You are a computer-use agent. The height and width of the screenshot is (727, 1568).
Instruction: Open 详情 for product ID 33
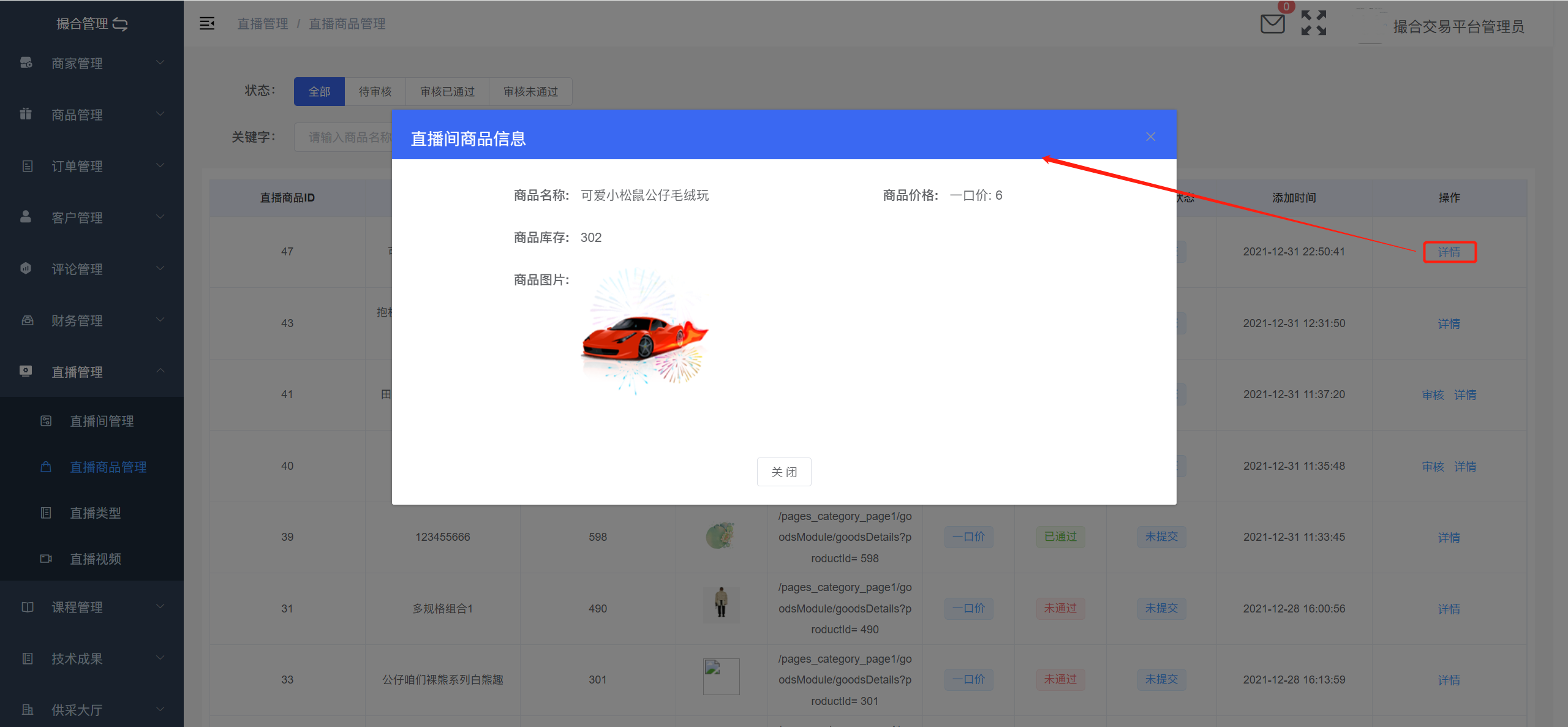point(1449,680)
